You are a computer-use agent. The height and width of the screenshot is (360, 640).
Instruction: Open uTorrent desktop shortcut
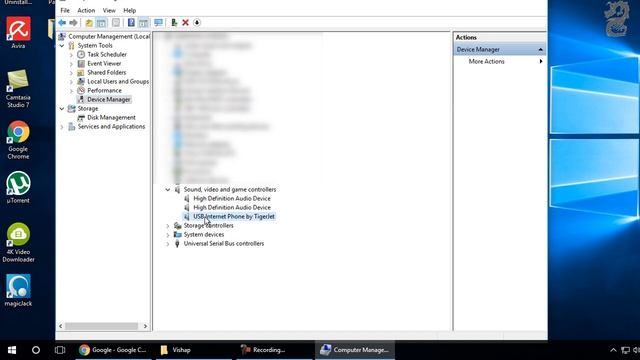tap(18, 187)
